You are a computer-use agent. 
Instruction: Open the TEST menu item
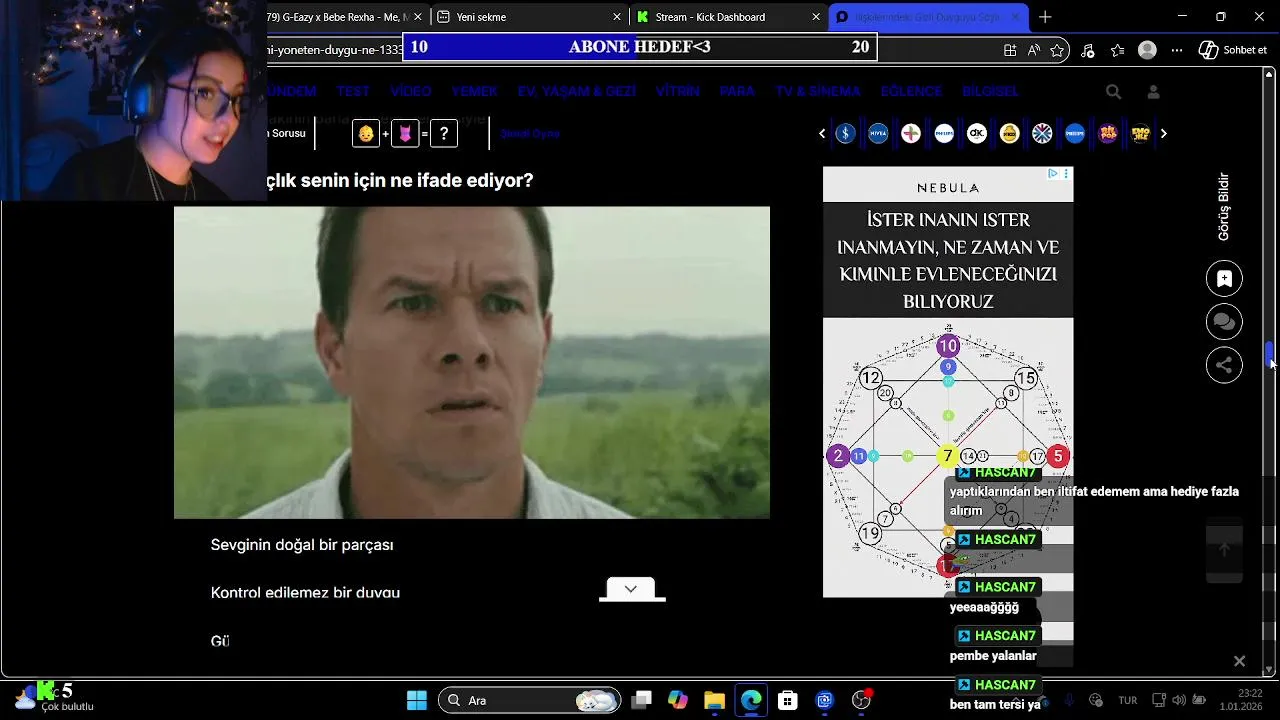pos(353,91)
